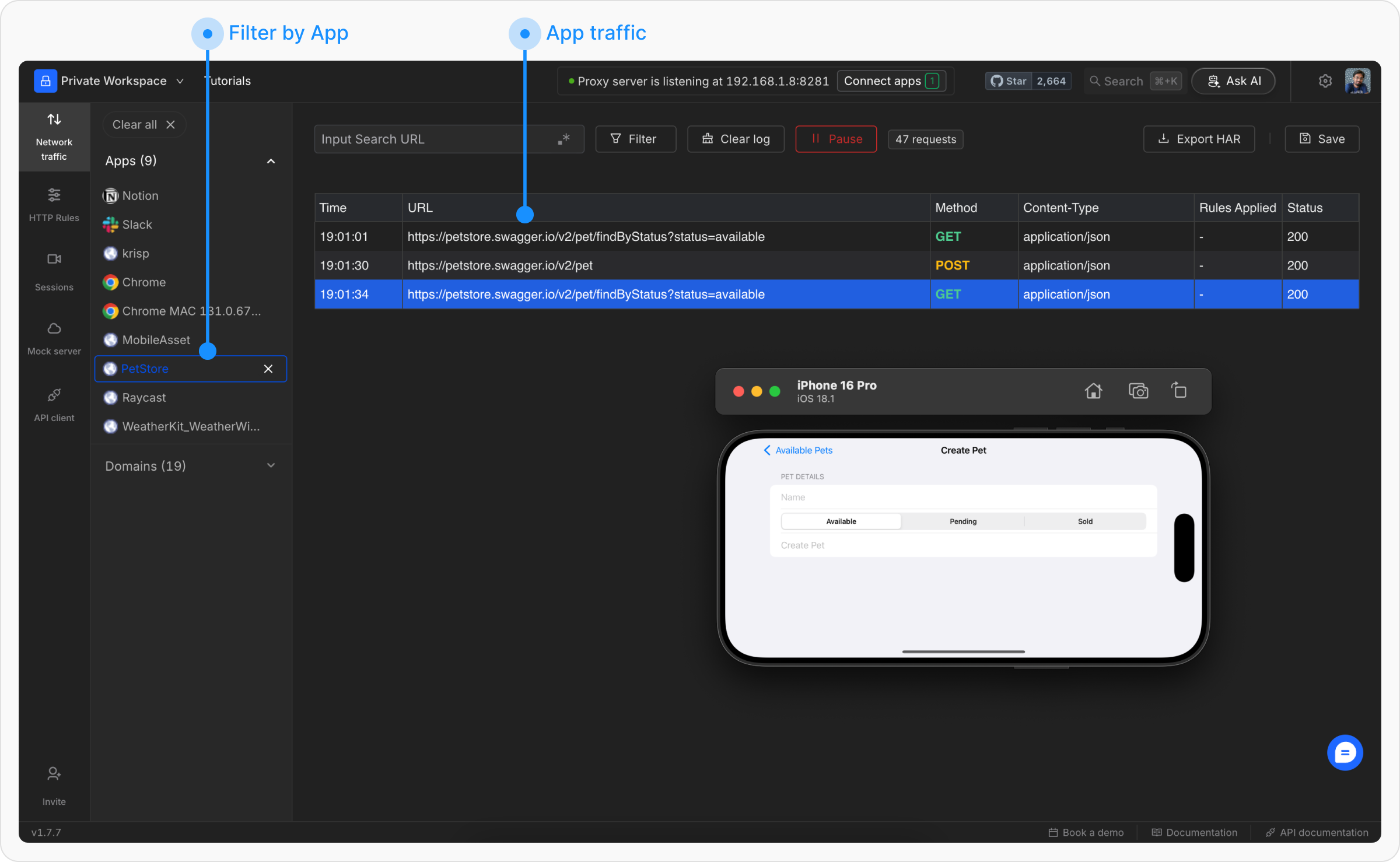The image size is (1400, 862).
Task: Filter traffic by Slack app
Action: point(136,225)
